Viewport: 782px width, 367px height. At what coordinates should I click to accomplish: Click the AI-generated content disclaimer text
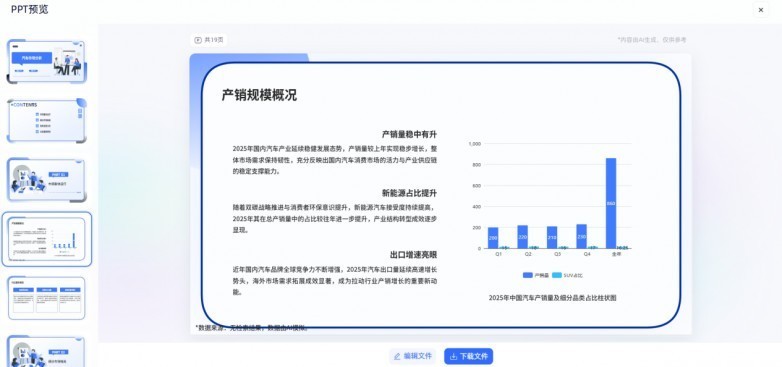(652, 40)
